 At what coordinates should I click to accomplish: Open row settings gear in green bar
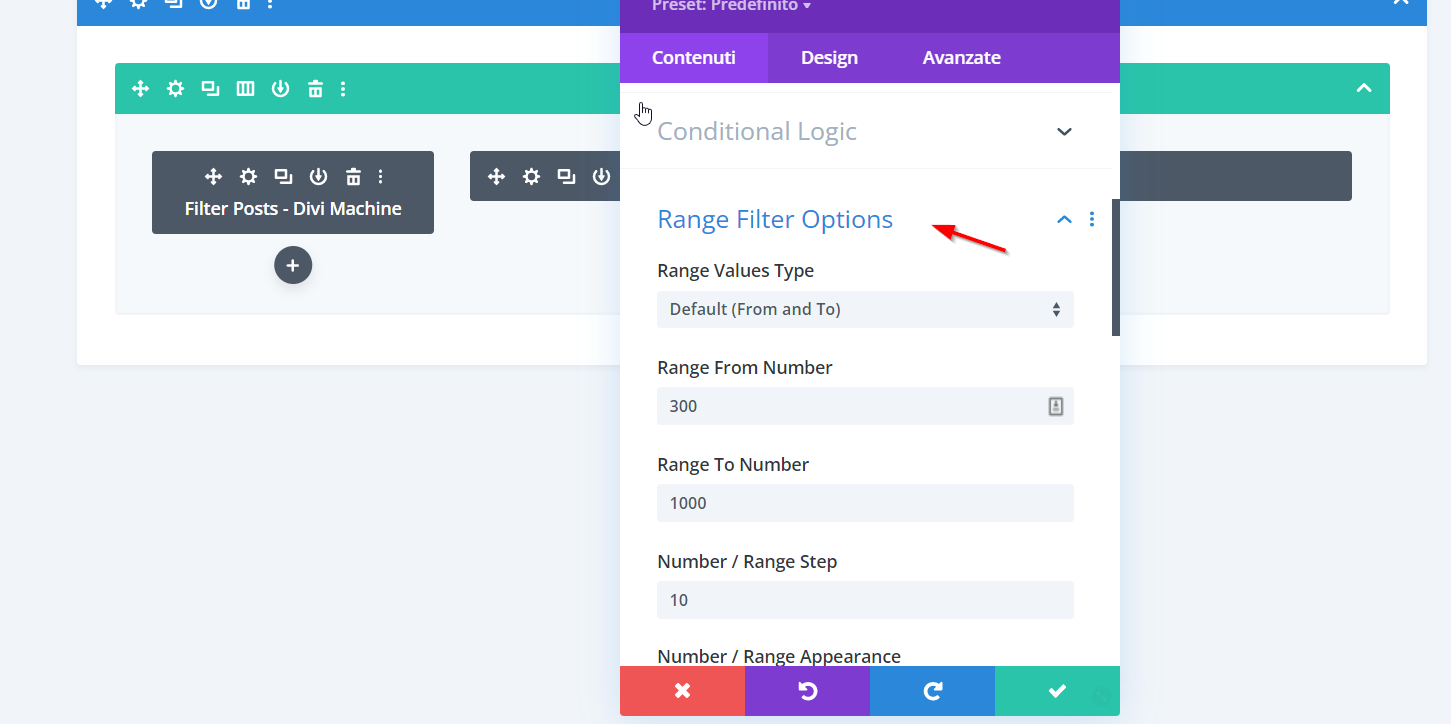pyautogui.click(x=175, y=89)
